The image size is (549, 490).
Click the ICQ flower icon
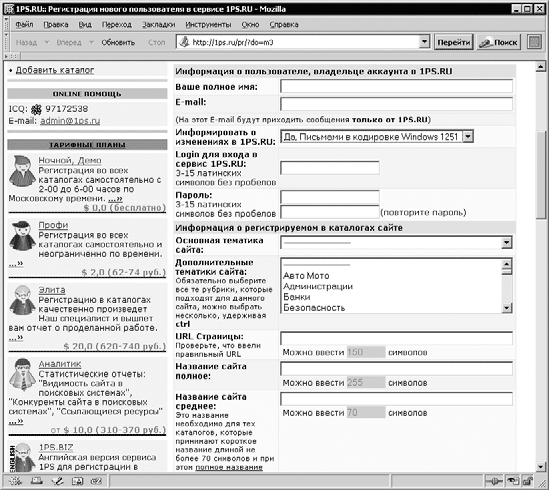[36, 110]
